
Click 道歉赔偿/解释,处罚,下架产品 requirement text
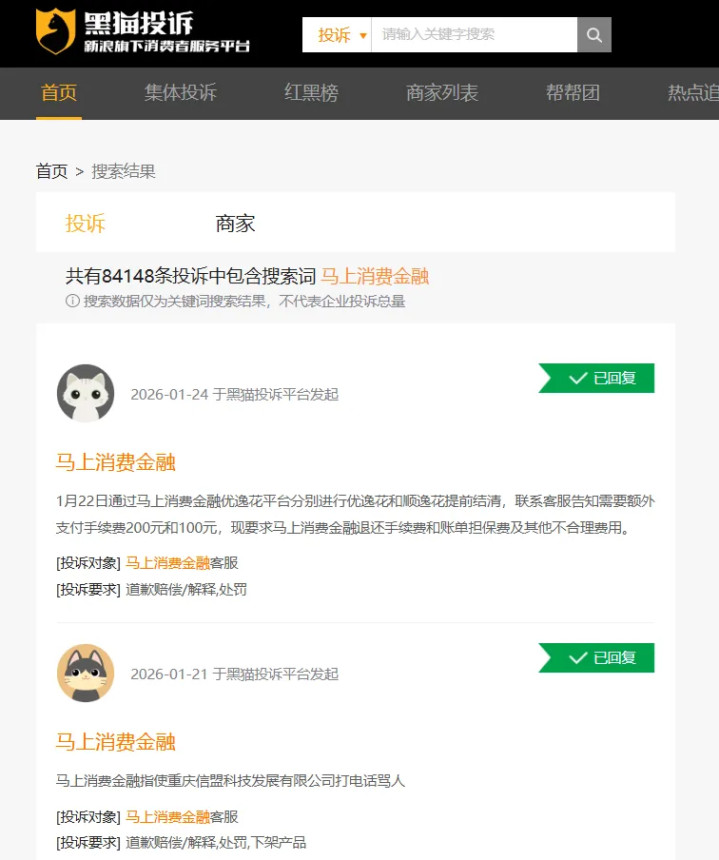click(216, 843)
